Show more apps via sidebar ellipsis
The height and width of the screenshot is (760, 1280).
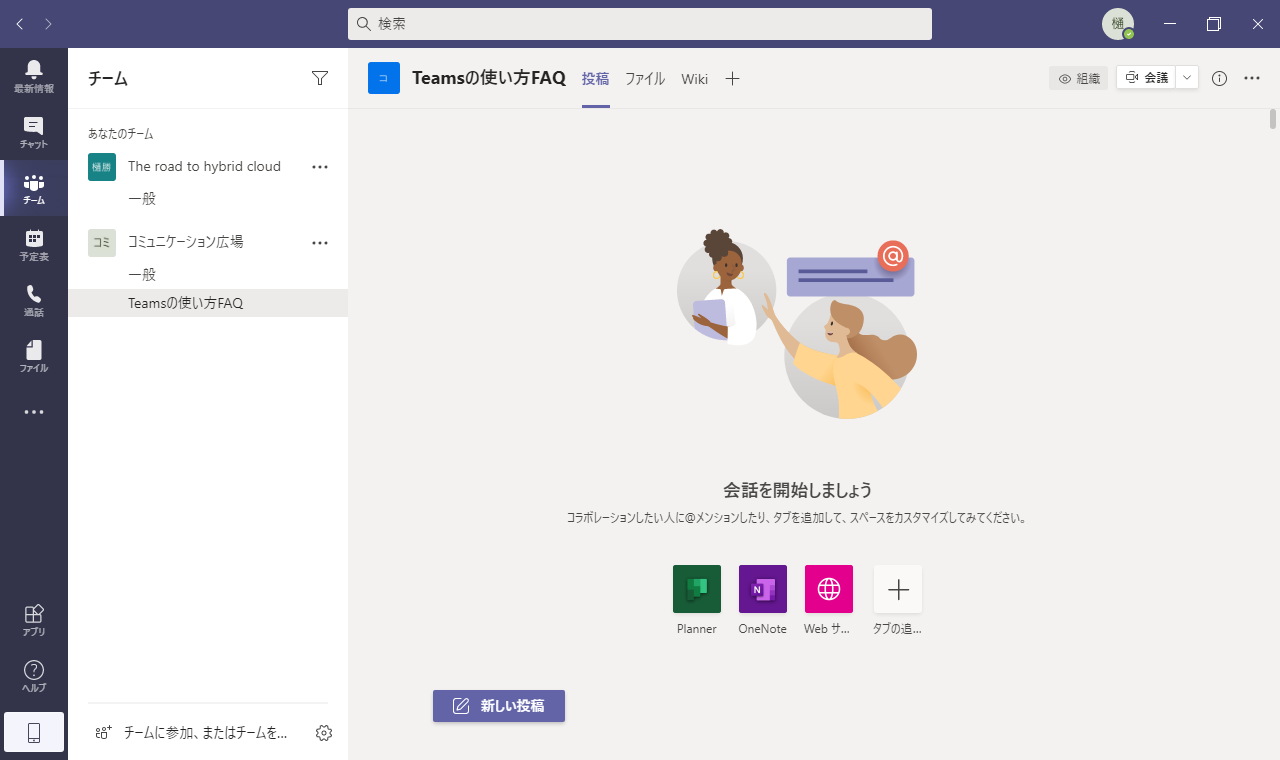pos(34,412)
